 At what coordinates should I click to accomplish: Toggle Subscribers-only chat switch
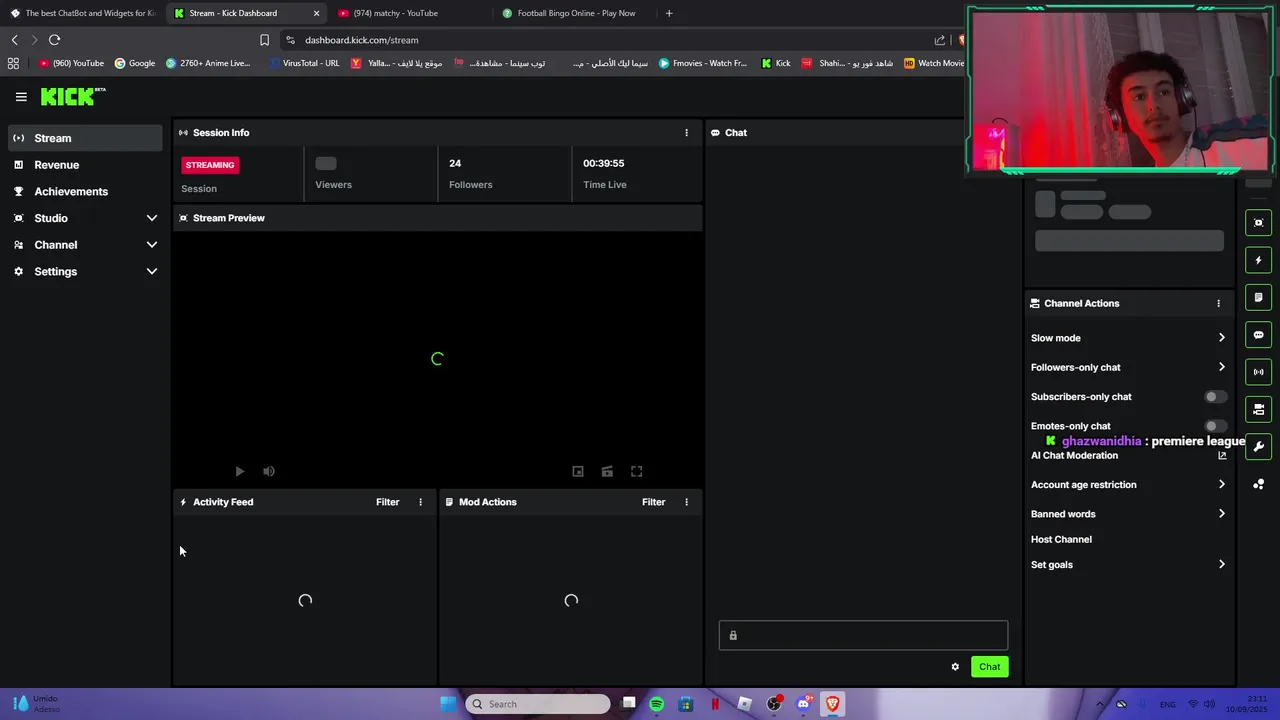coord(1214,397)
